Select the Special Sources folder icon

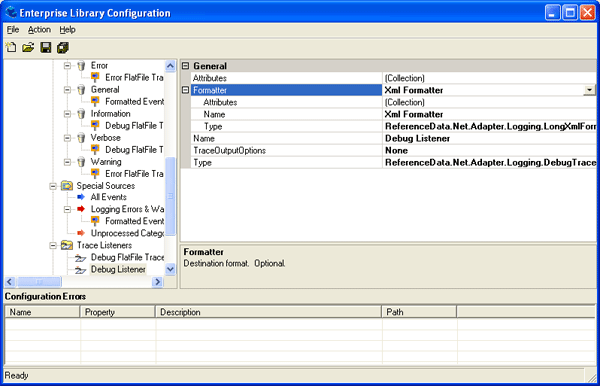tap(67, 186)
